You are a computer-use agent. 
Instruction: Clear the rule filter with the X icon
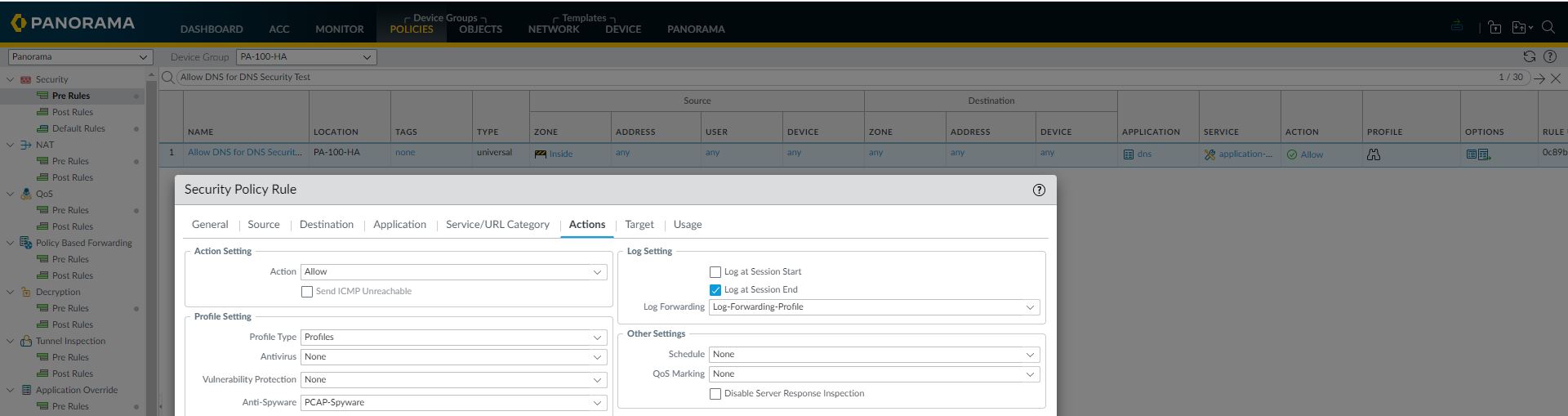(x=1556, y=78)
